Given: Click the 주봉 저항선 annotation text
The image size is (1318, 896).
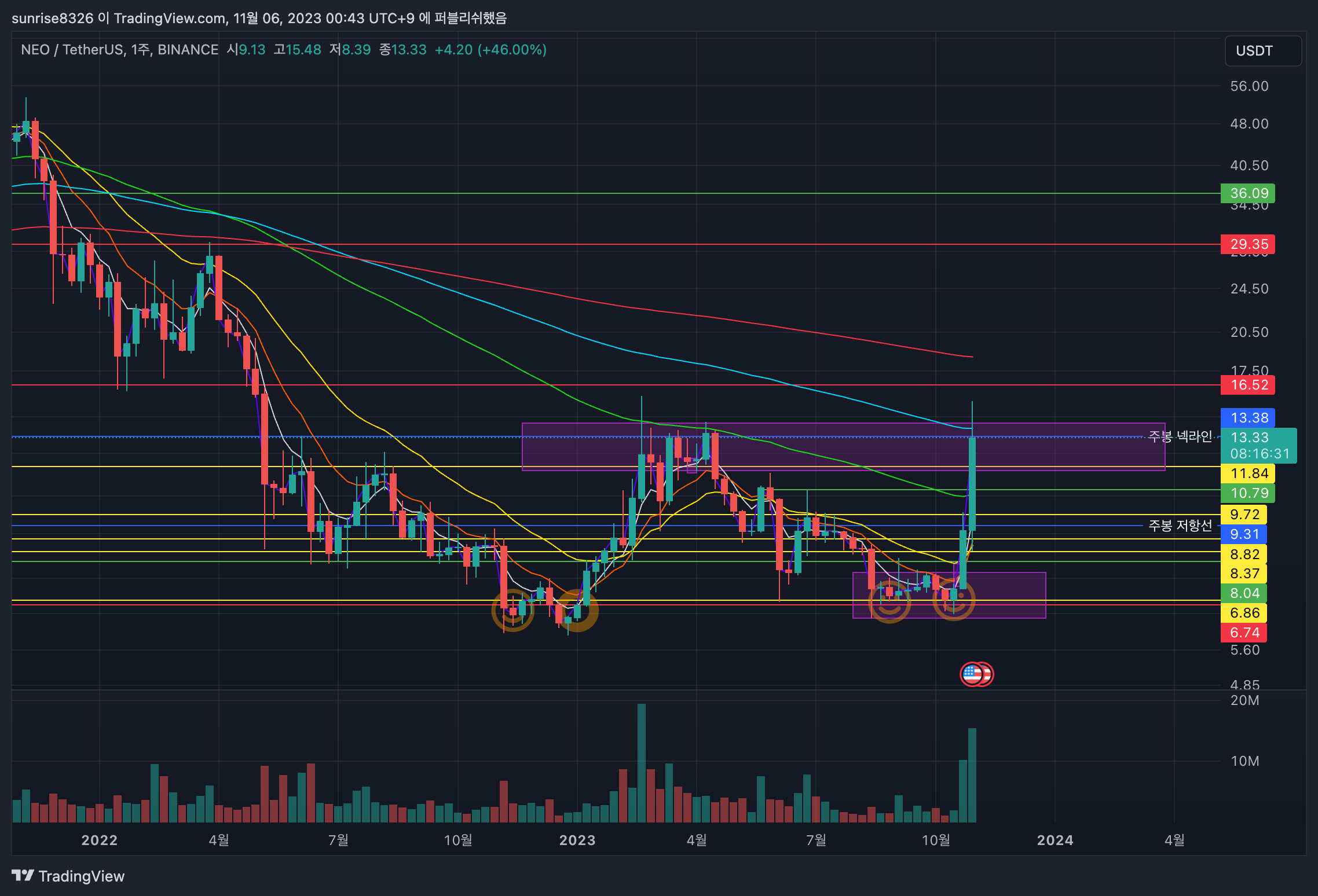Looking at the screenshot, I should [1180, 526].
